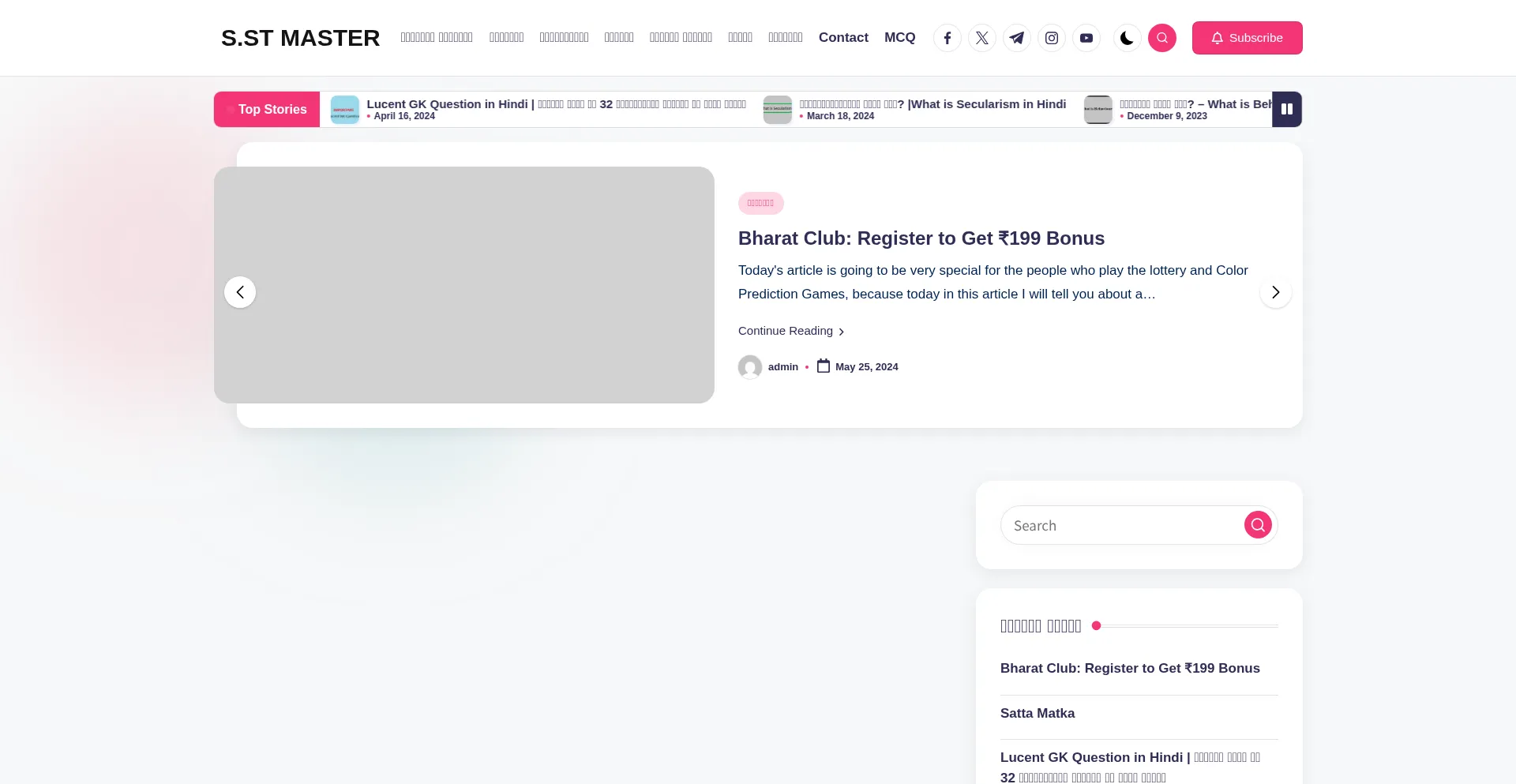Image resolution: width=1516 pixels, height=784 pixels.
Task: Open Bharat Club featured post title
Action: coord(921,238)
